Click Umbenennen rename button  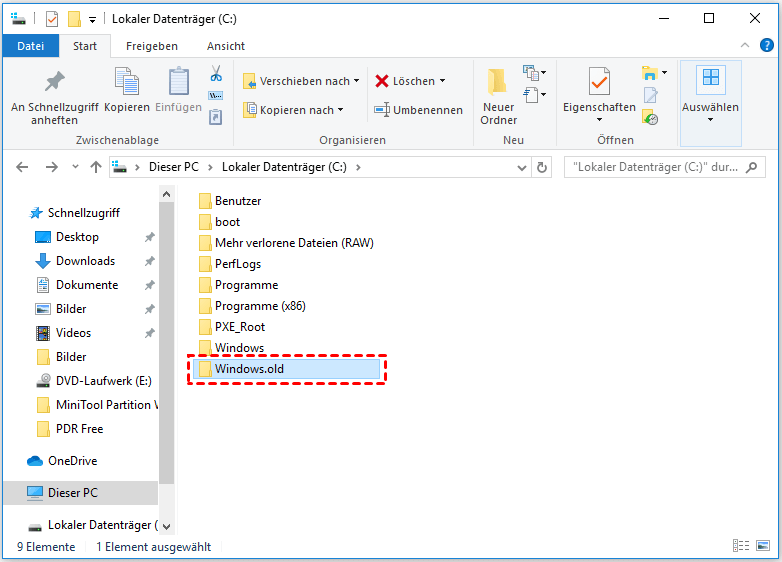[x=418, y=110]
